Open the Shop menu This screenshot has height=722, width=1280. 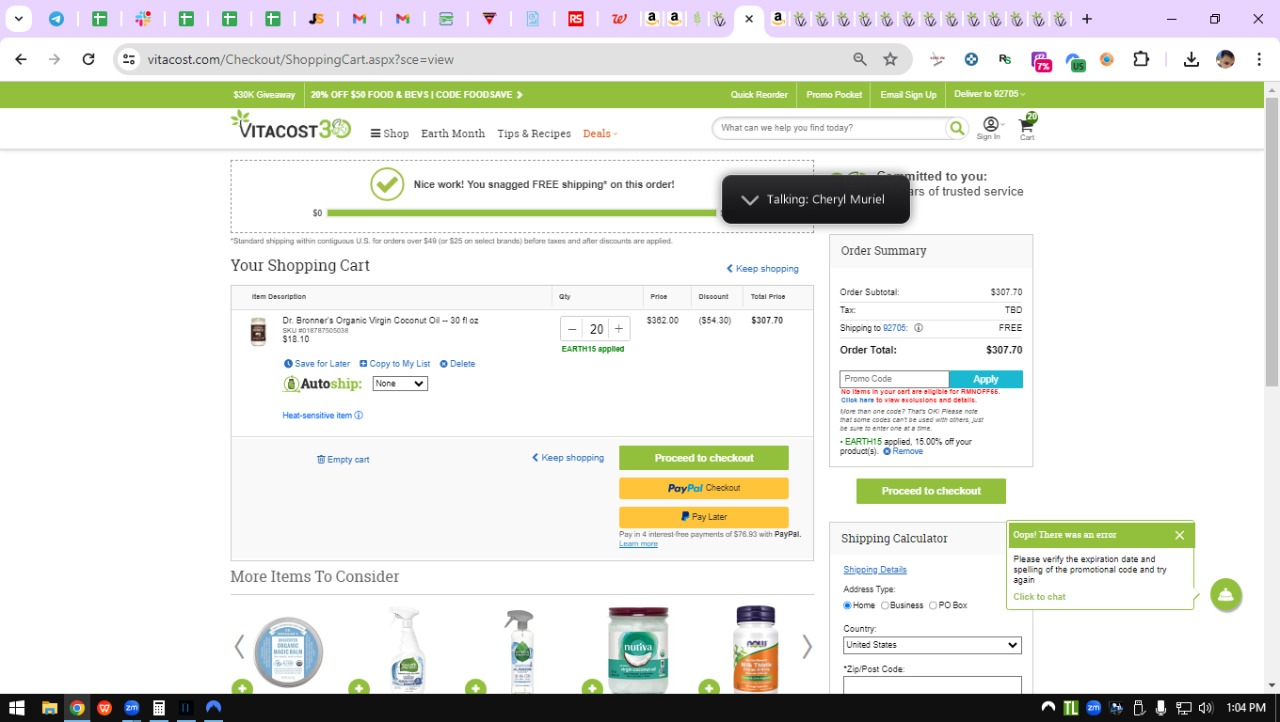click(x=390, y=133)
